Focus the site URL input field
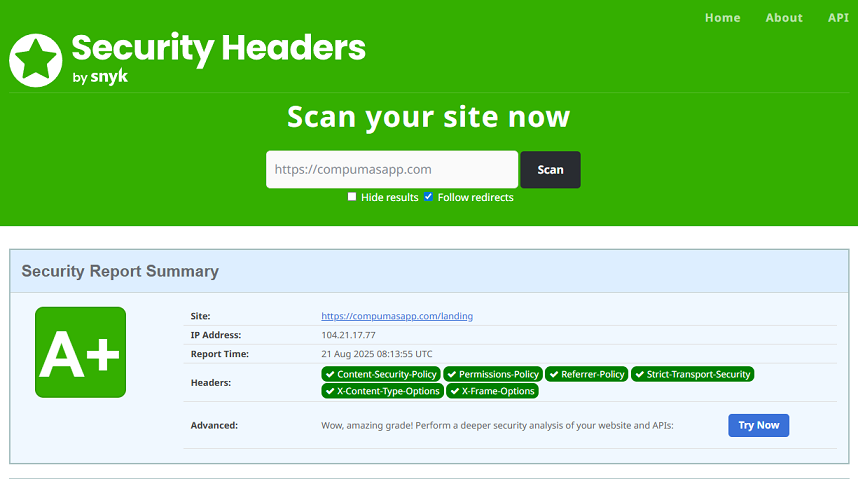 [x=391, y=170]
